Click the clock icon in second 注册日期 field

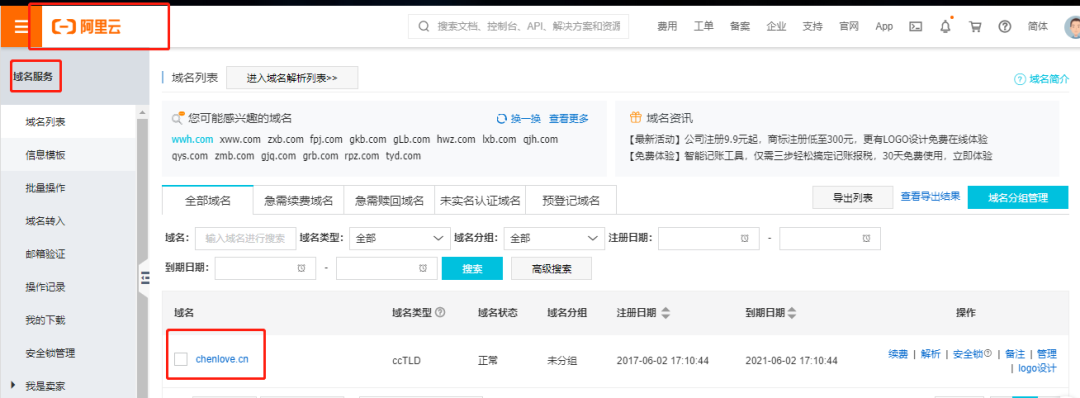click(866, 238)
